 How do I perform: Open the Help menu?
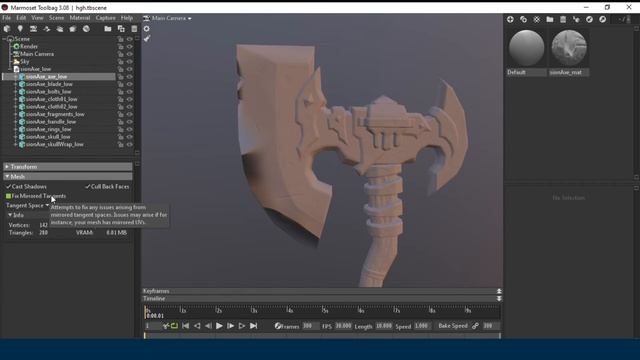[x=127, y=18]
